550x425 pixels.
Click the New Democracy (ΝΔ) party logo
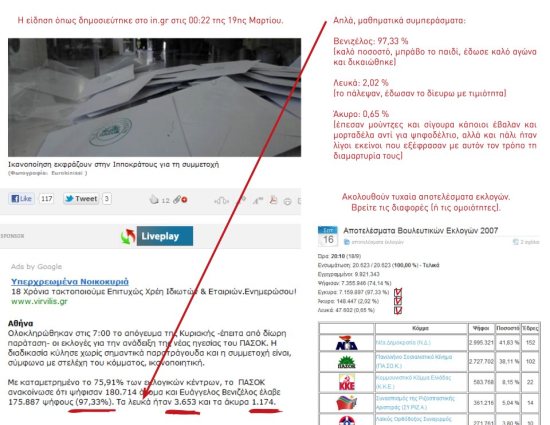point(347,343)
